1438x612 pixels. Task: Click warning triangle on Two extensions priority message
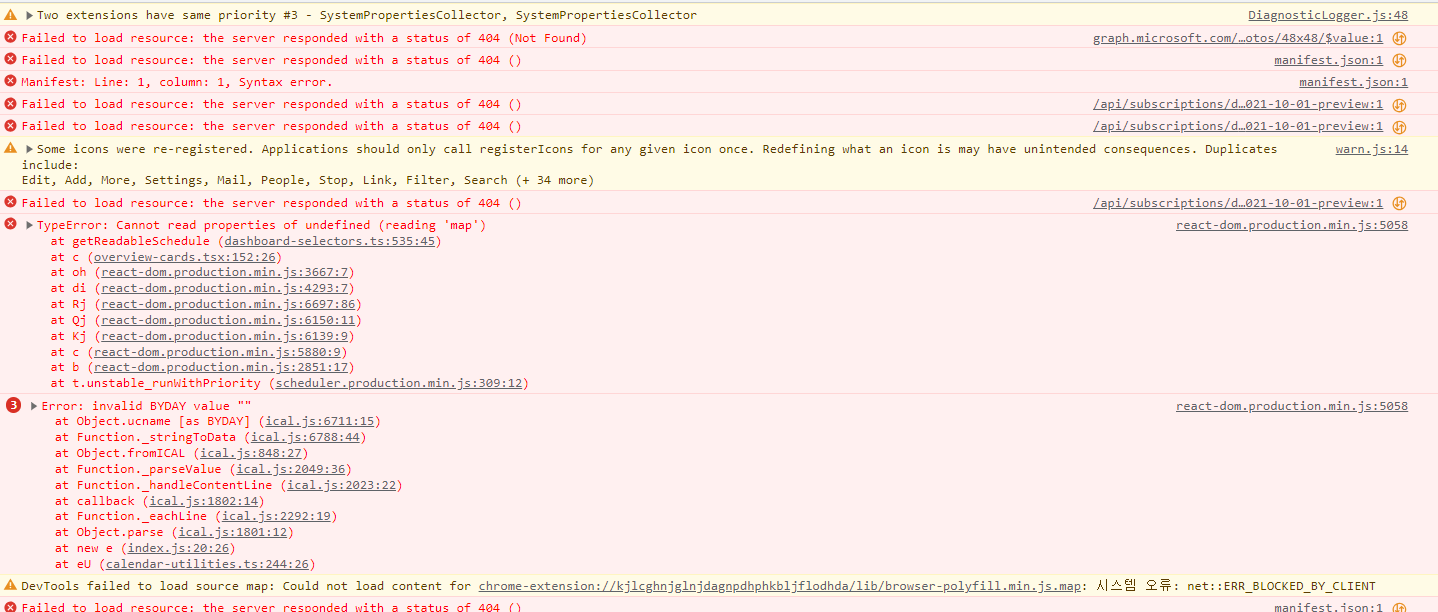pos(9,14)
